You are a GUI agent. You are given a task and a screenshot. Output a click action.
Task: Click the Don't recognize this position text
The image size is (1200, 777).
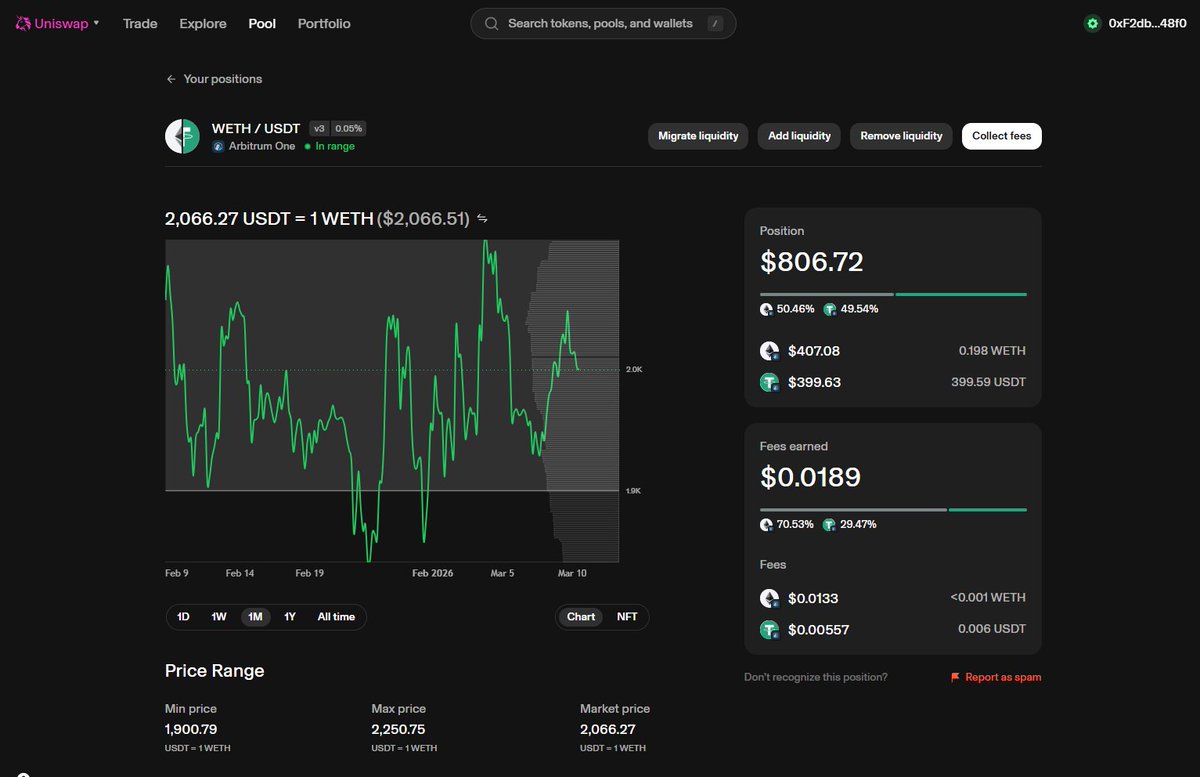coord(816,677)
